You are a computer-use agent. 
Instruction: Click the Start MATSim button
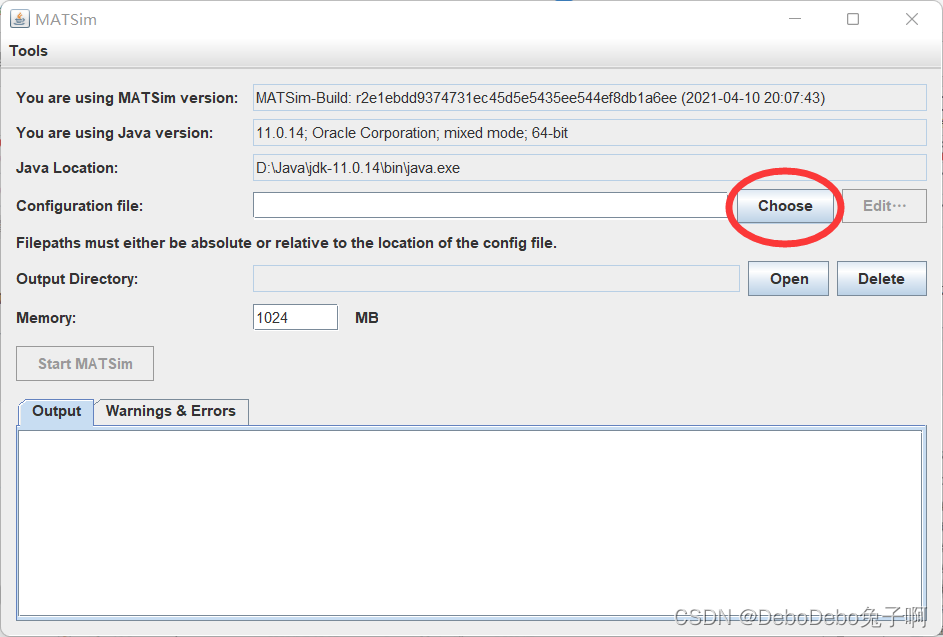click(85, 363)
